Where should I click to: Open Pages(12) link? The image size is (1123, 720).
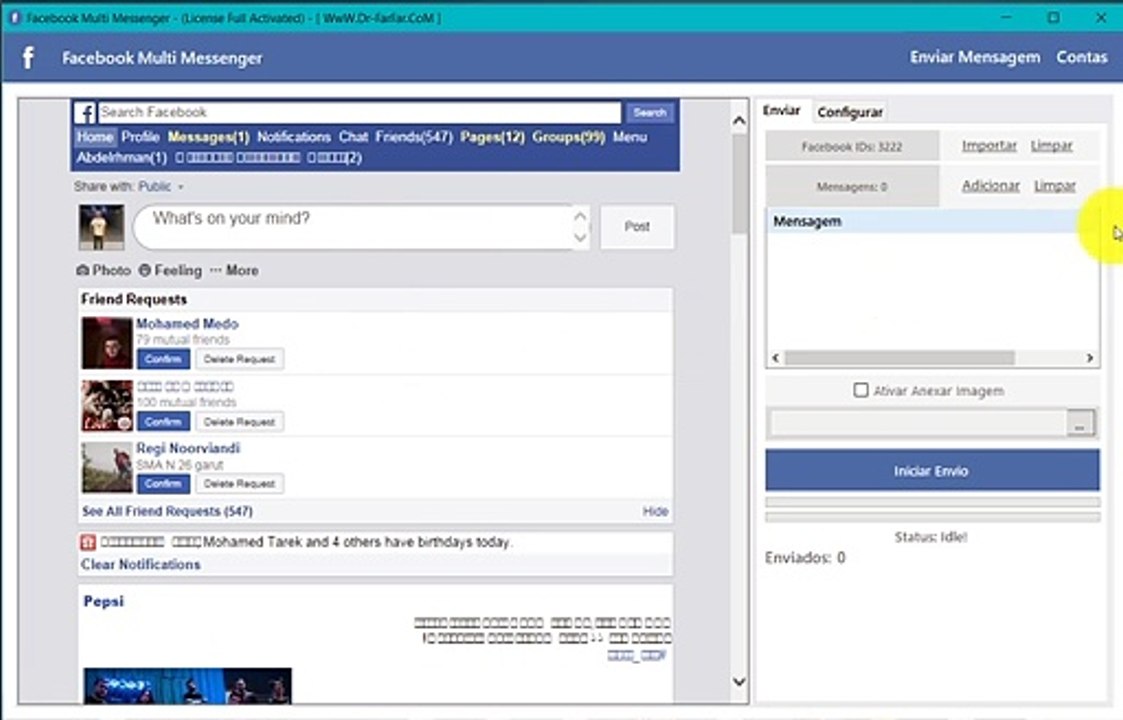click(492, 137)
